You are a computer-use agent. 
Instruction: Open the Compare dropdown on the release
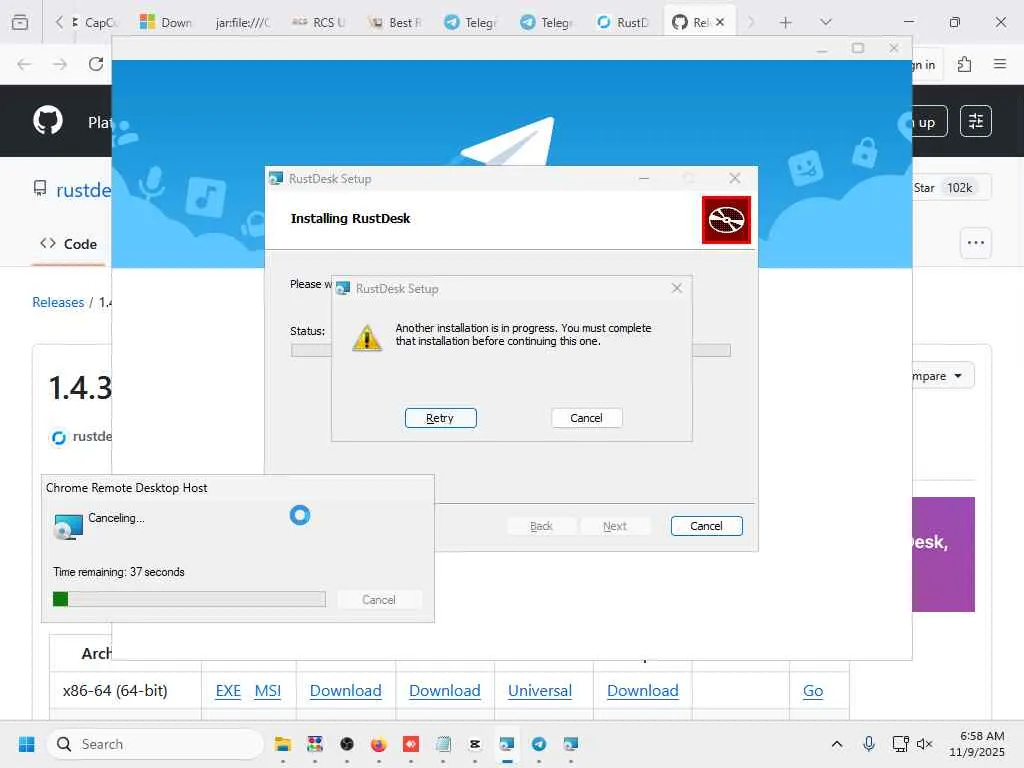[x=943, y=376]
